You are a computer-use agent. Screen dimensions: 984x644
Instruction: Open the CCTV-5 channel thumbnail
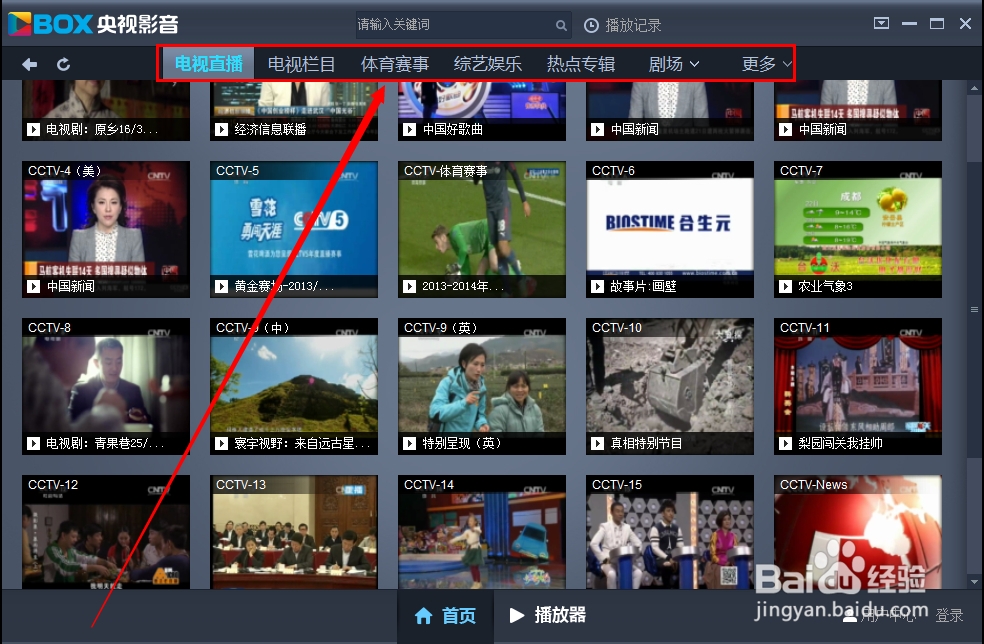(x=294, y=229)
